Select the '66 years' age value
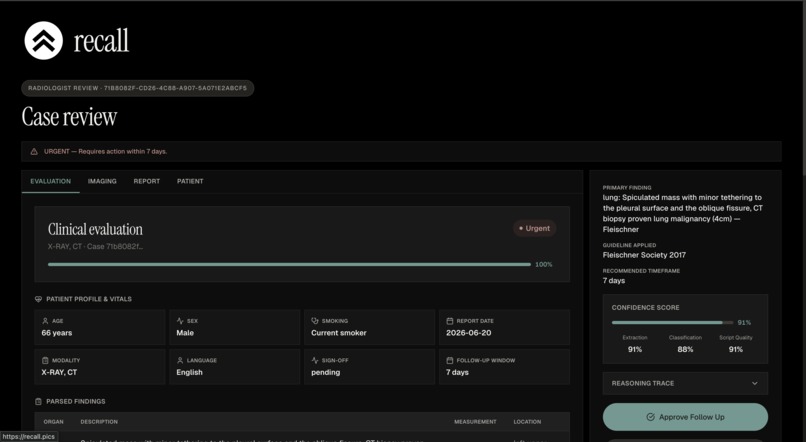806x442 pixels. point(57,333)
